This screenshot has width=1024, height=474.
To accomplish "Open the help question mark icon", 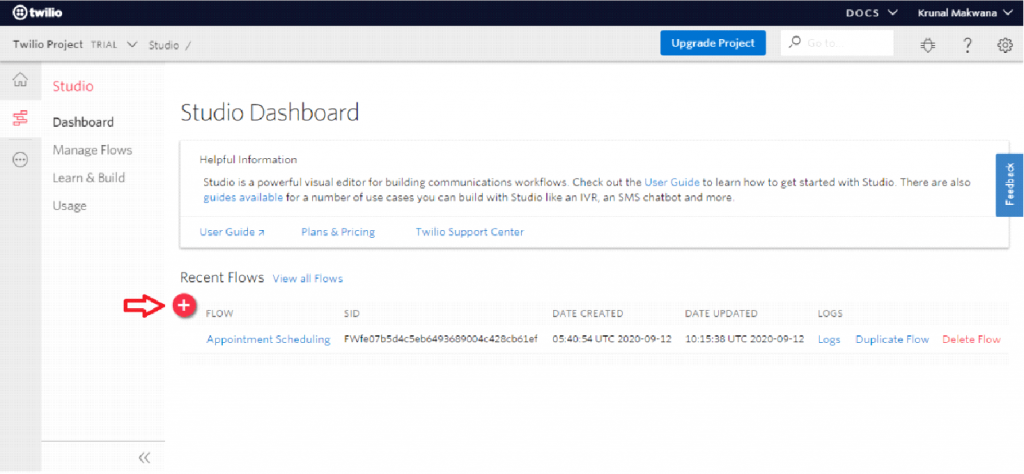I will click(968, 45).
